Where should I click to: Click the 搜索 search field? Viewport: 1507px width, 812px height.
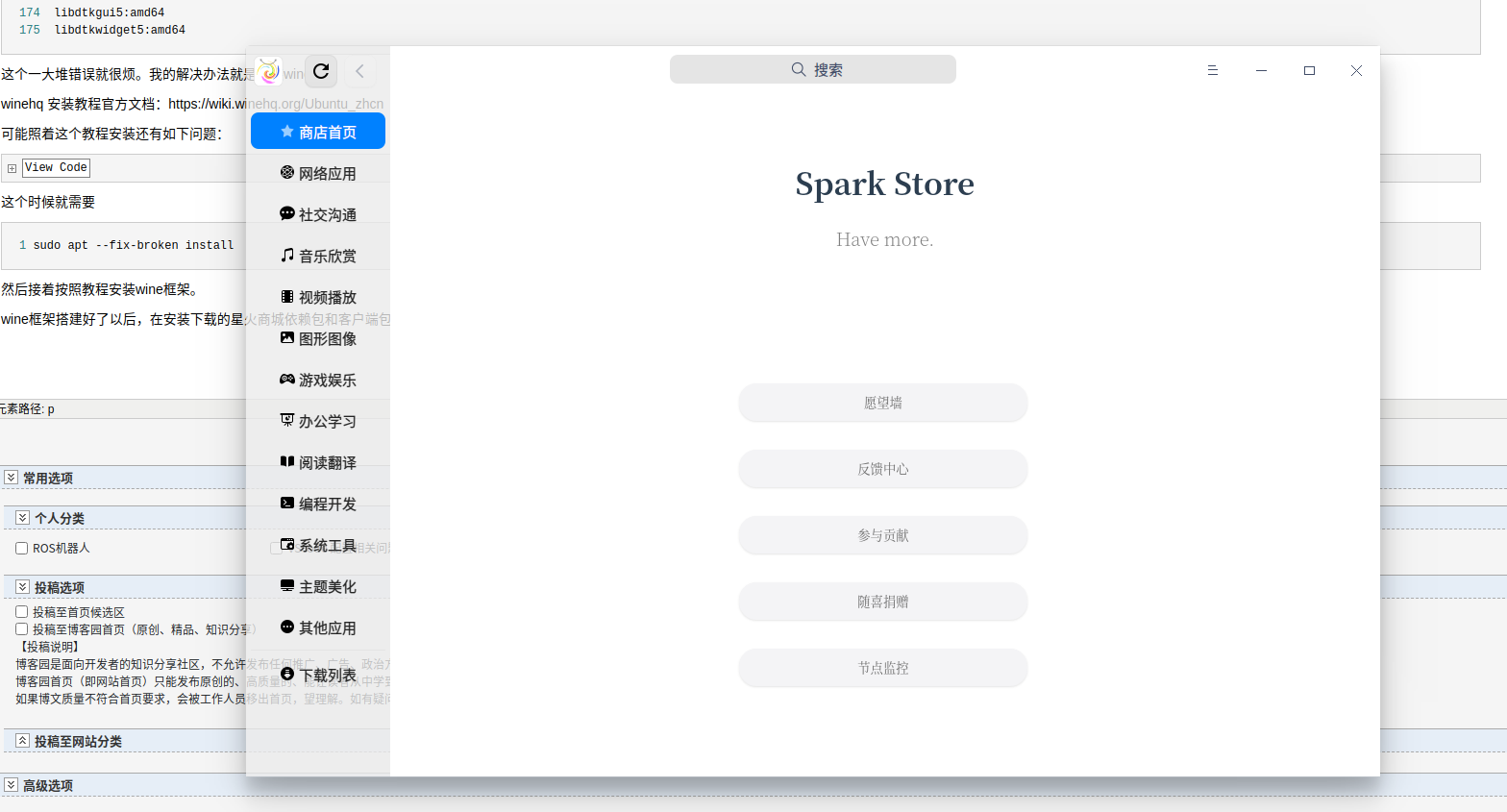pyautogui.click(x=813, y=69)
